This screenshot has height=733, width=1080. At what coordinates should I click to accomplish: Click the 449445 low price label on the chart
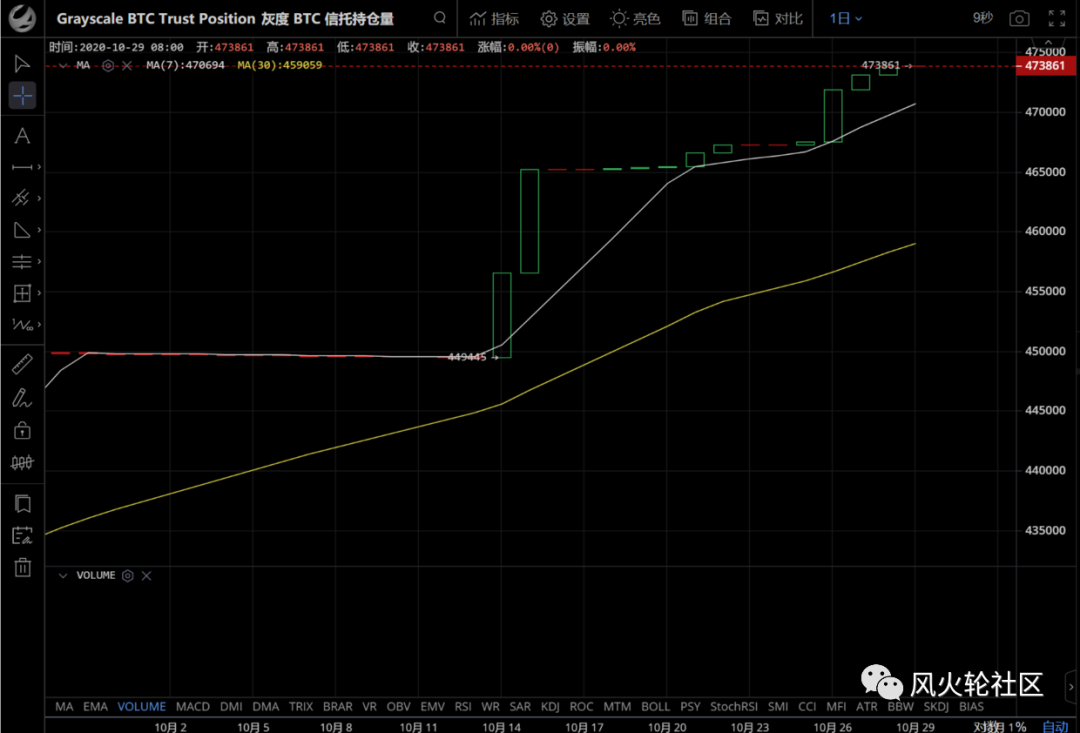point(467,357)
